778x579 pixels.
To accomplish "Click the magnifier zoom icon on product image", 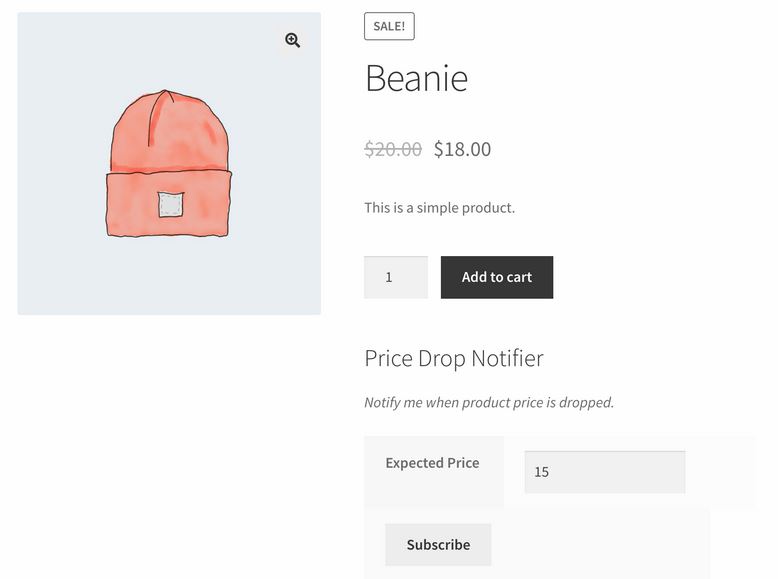I will tap(293, 40).
